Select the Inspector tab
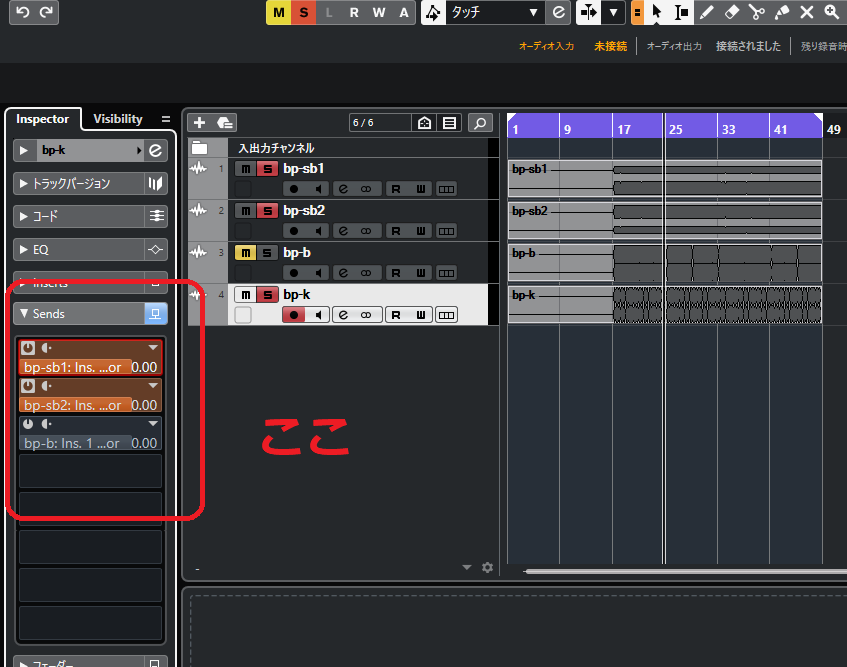The height and width of the screenshot is (667, 847). tap(43, 119)
